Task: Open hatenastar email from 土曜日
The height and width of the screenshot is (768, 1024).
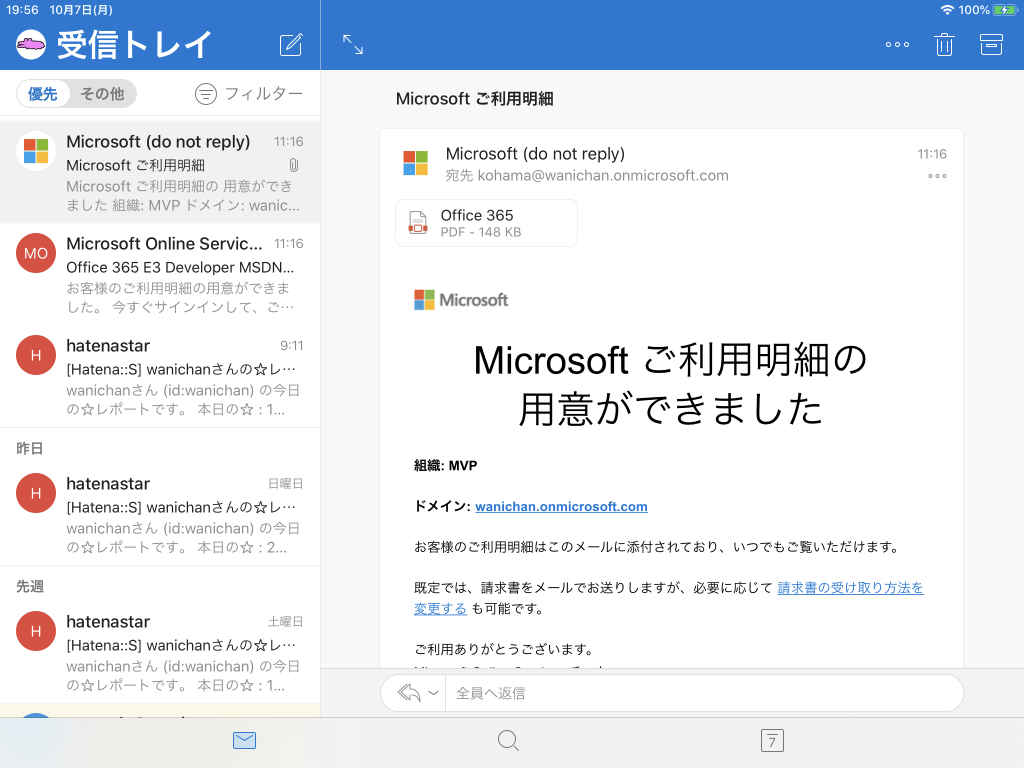Action: [160, 652]
